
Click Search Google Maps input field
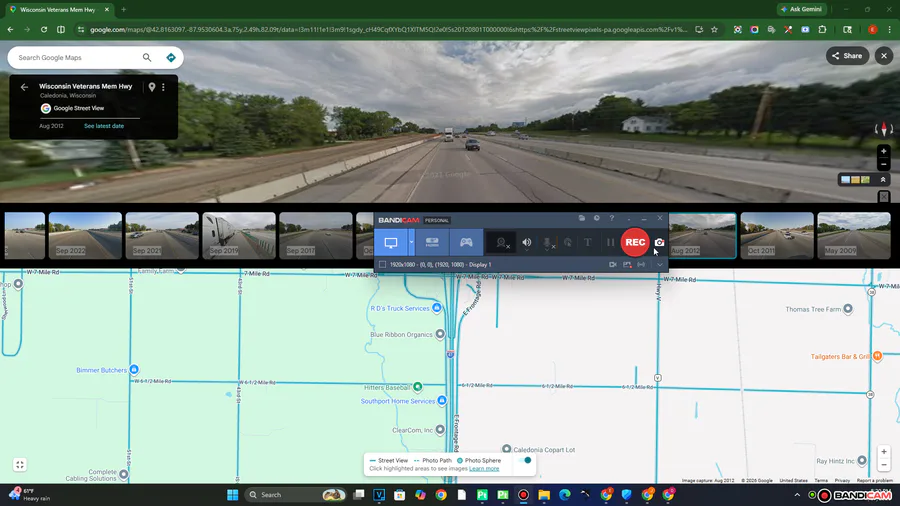tap(77, 57)
